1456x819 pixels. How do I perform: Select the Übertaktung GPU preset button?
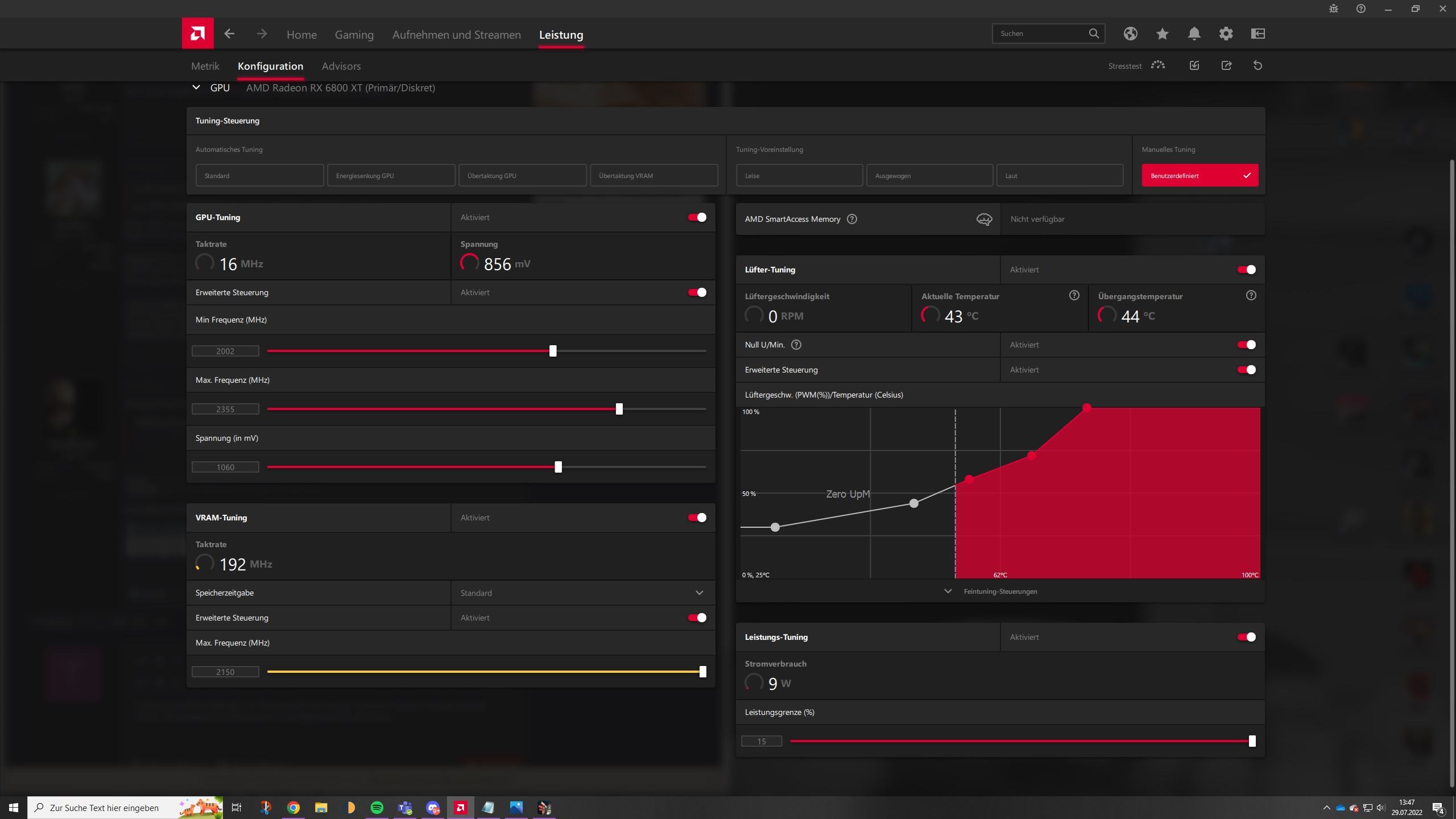click(522, 176)
